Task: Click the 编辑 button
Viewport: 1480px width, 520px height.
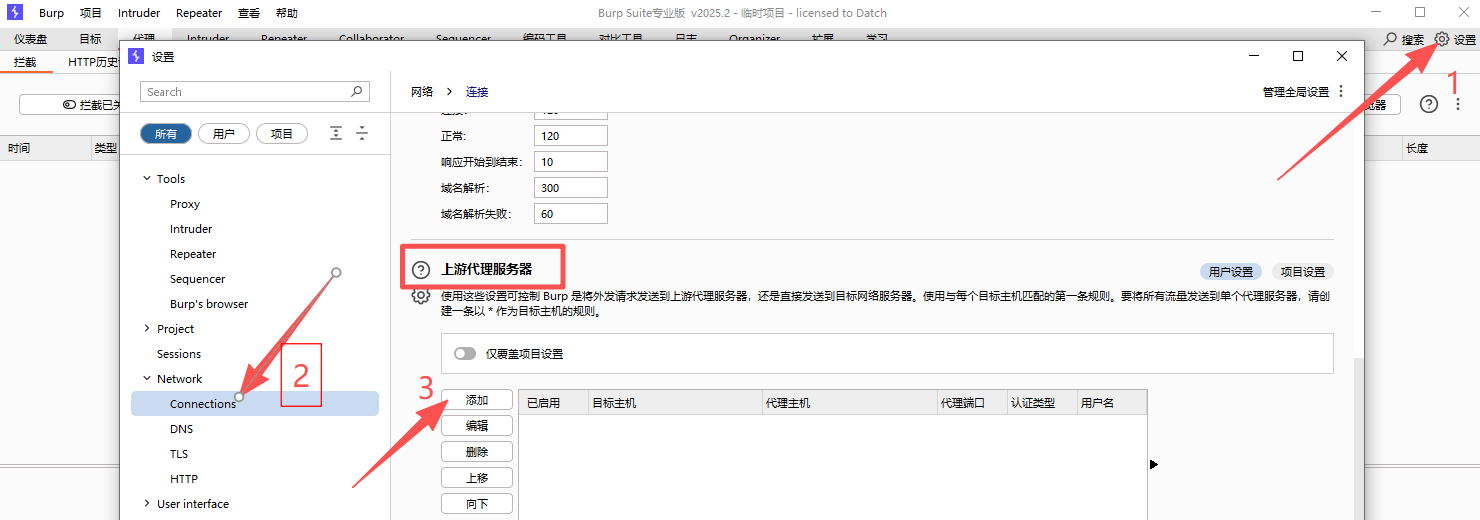Action: coord(477,426)
